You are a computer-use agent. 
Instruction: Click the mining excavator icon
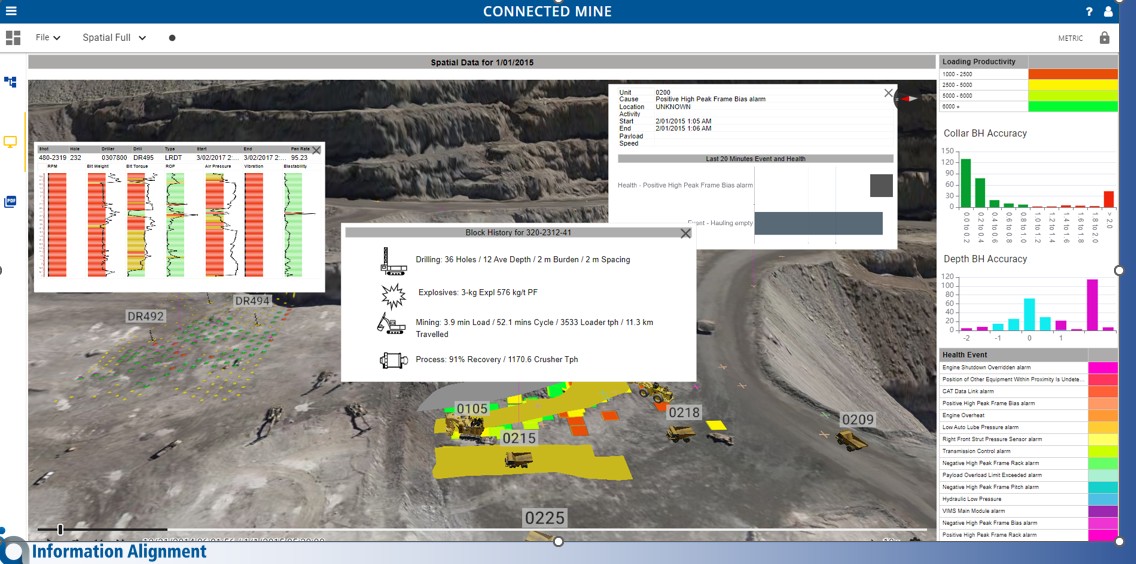(391, 324)
